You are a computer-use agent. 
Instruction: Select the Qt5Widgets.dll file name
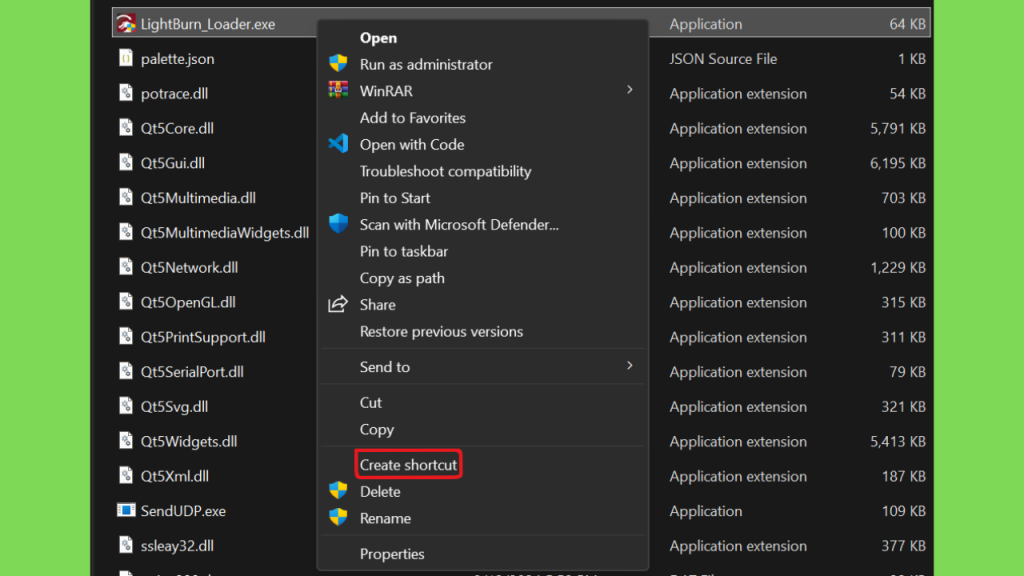pyautogui.click(x=189, y=441)
